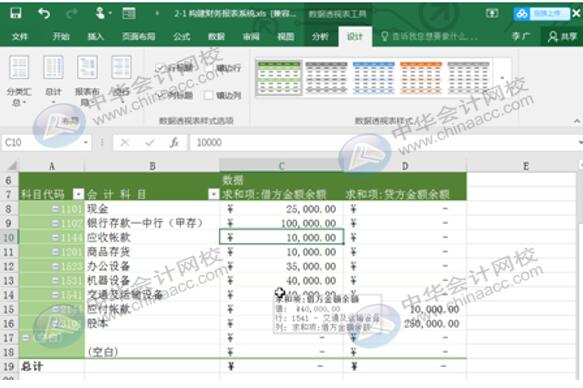Undo the last action
Screen dimensions: 583x388
tap(44, 14)
